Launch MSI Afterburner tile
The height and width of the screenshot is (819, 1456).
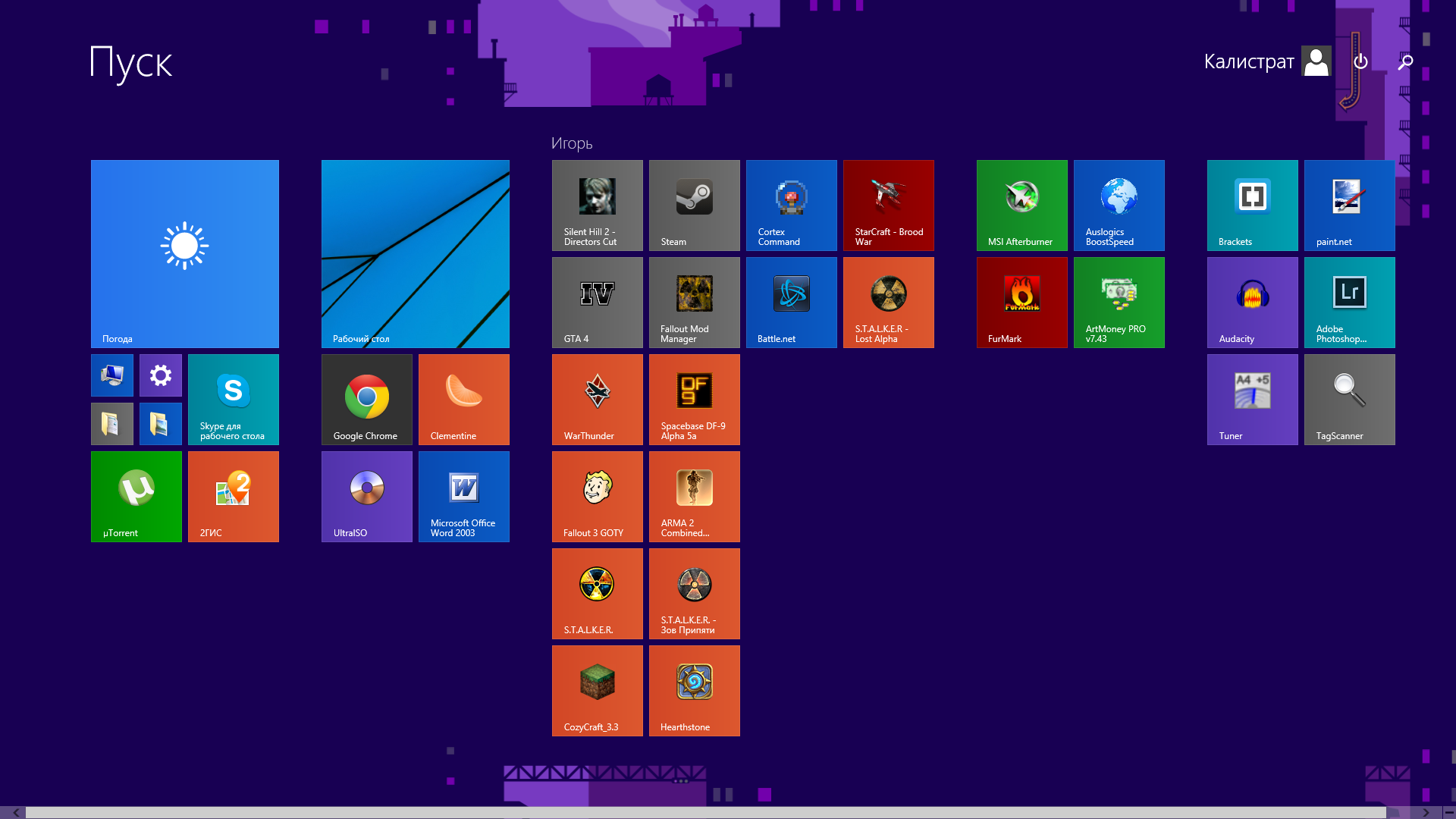[x=1021, y=205]
